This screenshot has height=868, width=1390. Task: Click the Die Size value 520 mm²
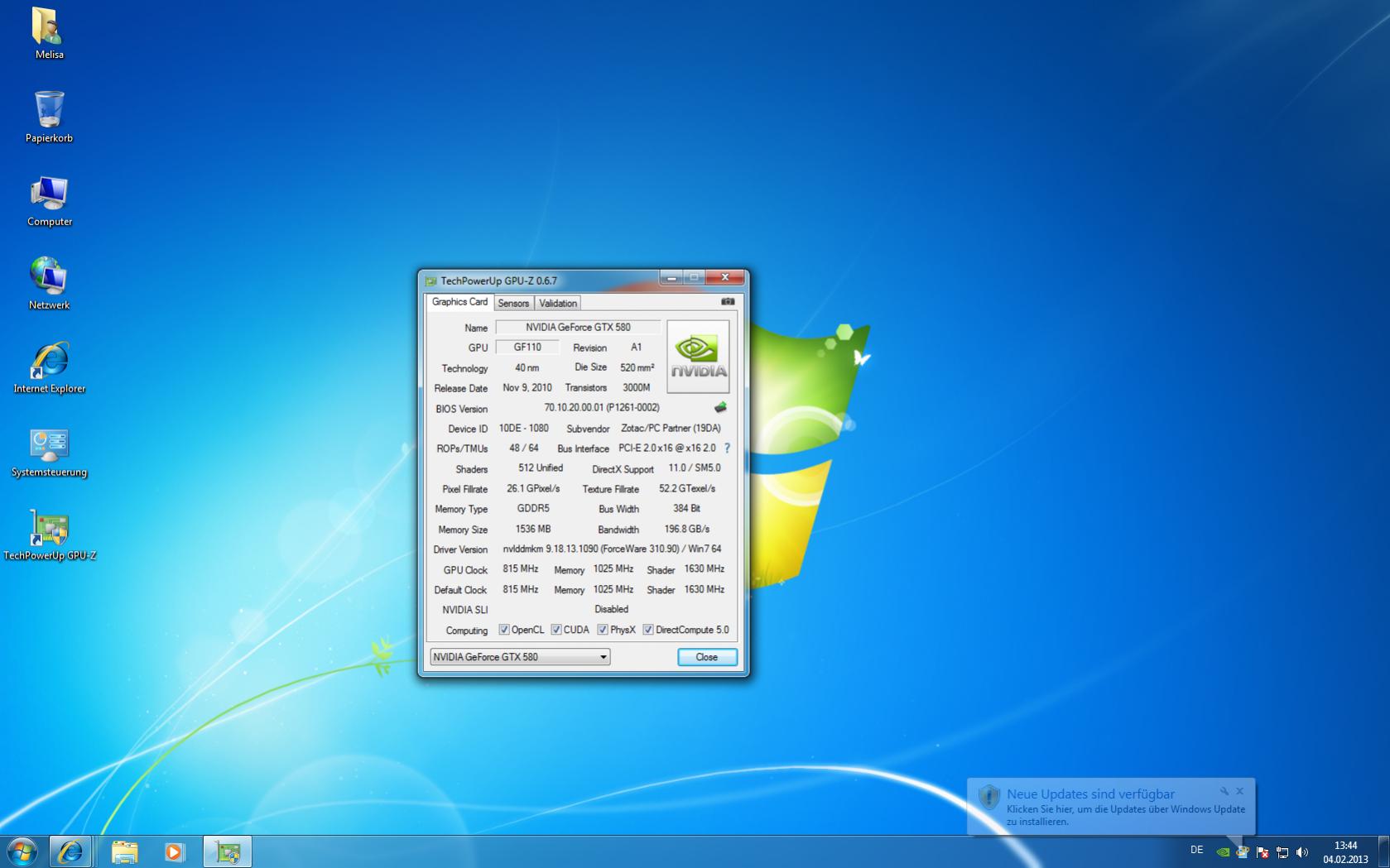(x=637, y=367)
